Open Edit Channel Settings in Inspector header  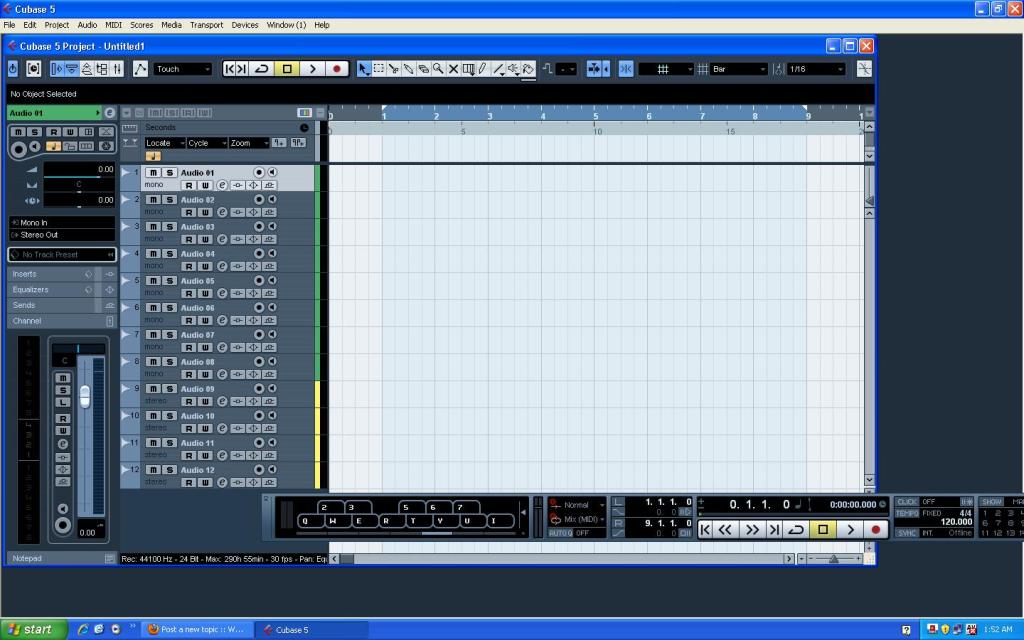pos(109,113)
